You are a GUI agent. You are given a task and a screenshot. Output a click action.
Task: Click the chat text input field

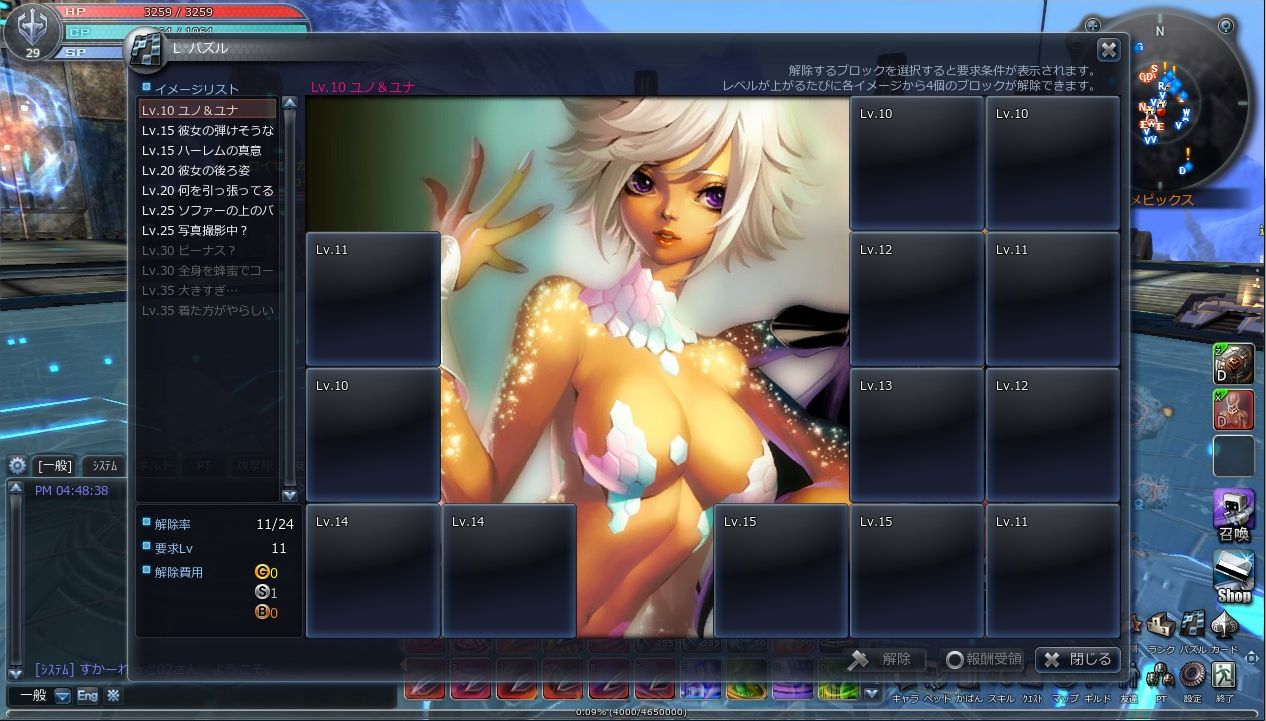coord(260,695)
